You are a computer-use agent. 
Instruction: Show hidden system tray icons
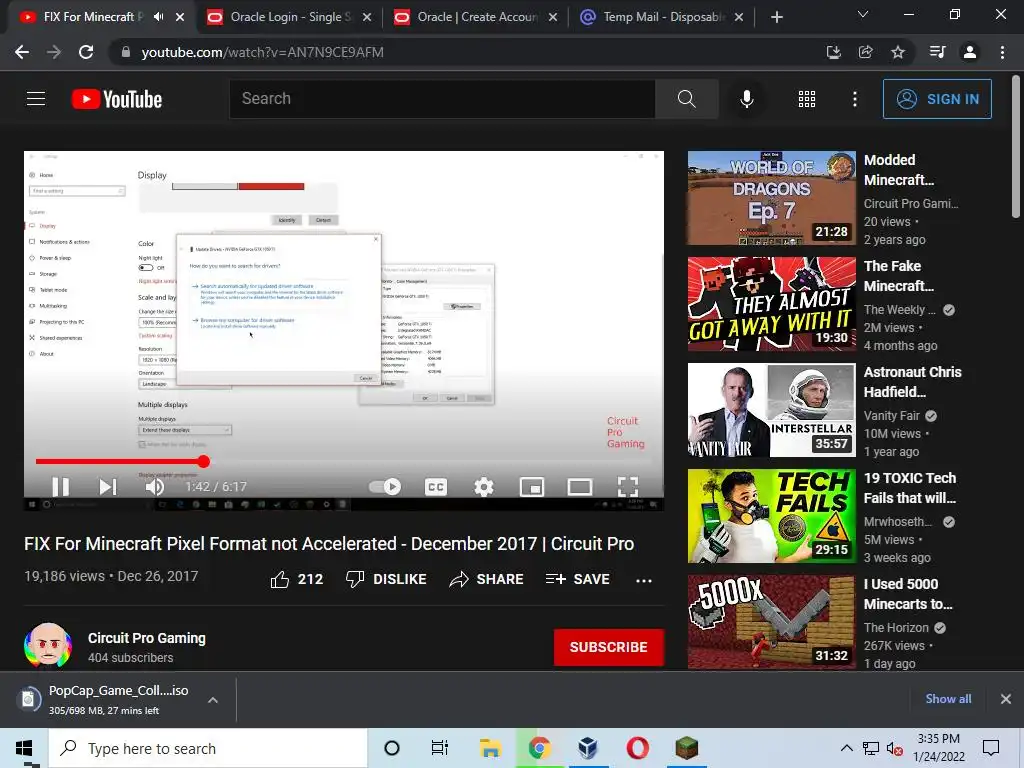pyautogui.click(x=846, y=748)
